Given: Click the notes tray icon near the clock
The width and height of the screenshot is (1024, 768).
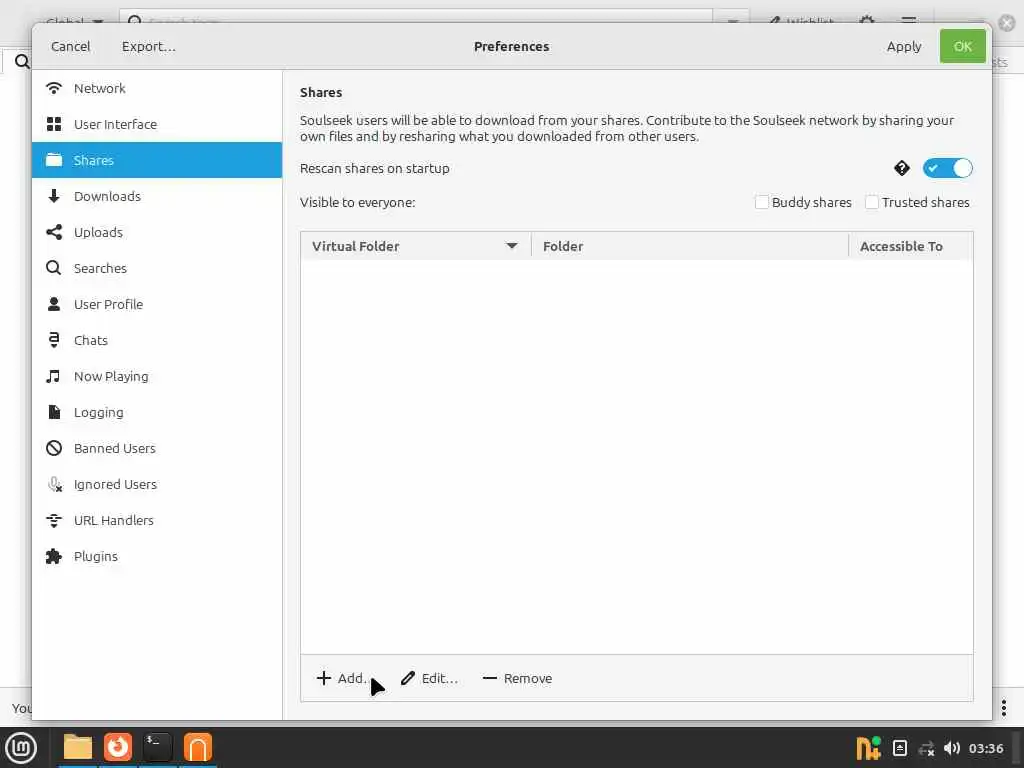Looking at the screenshot, I should coord(899,748).
